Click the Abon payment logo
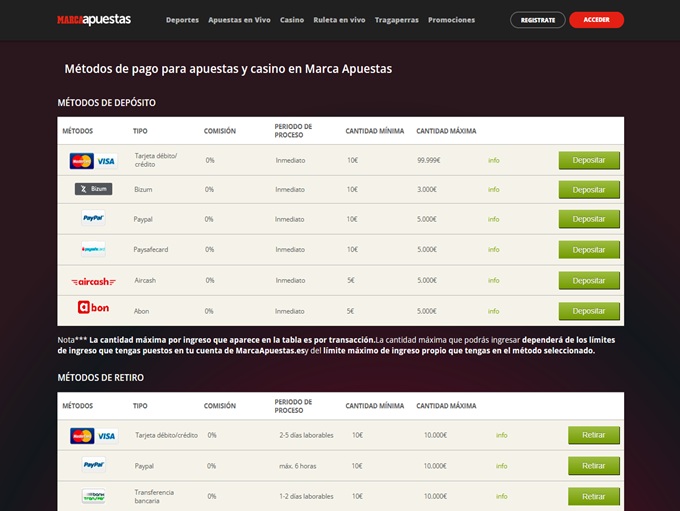Viewport: 680px width, 511px height. [93, 309]
